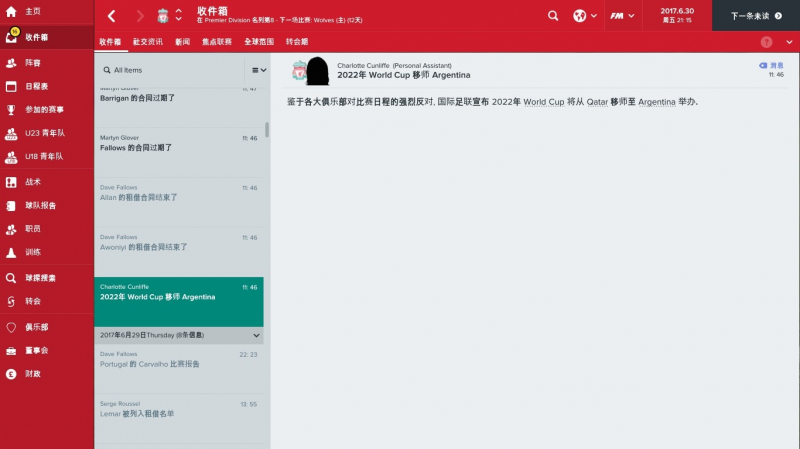
Task: Expand the chevron beside the help icon
Action: [789, 42]
